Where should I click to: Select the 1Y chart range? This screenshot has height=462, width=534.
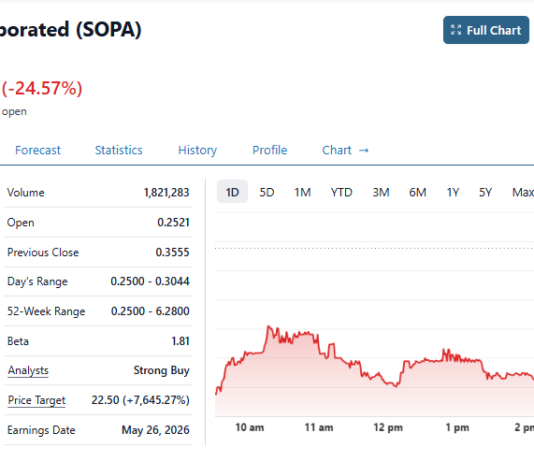[x=453, y=192]
